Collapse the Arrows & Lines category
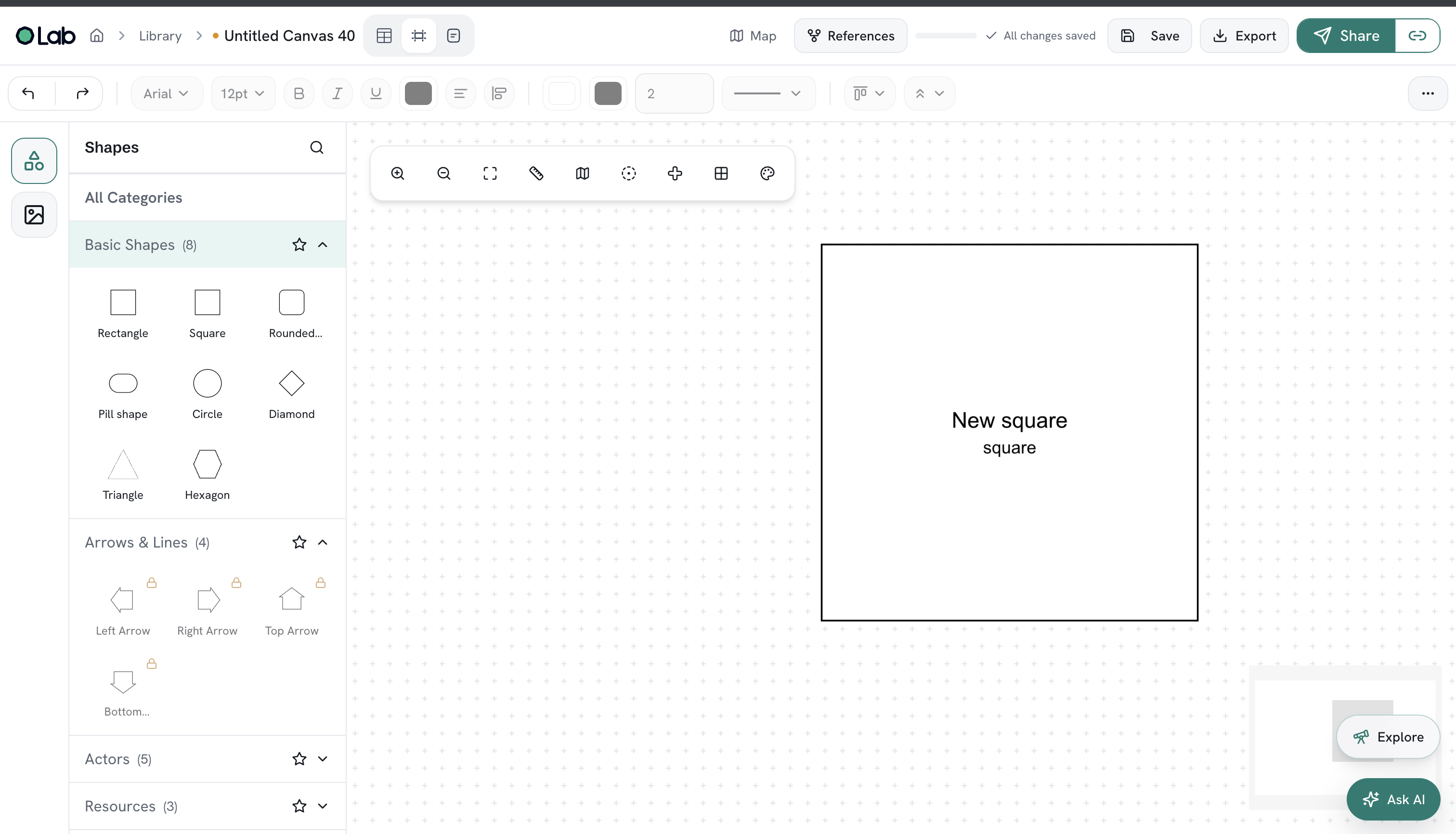The width and height of the screenshot is (1456, 834). coord(323,542)
